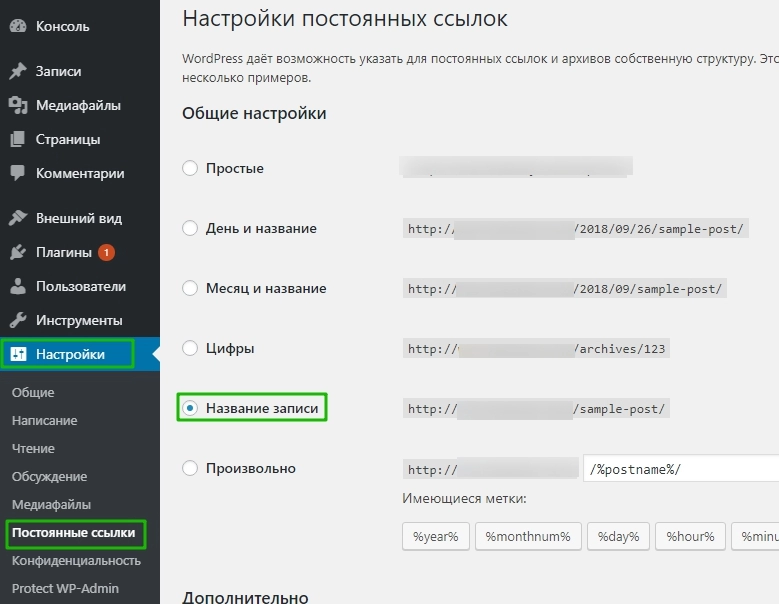
Task: Go to Конфиденциальность submenu
Action: pyautogui.click(x=77, y=561)
